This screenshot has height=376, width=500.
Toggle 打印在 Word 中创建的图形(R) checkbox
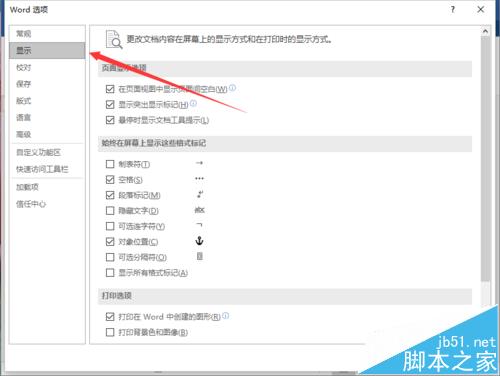point(110,317)
